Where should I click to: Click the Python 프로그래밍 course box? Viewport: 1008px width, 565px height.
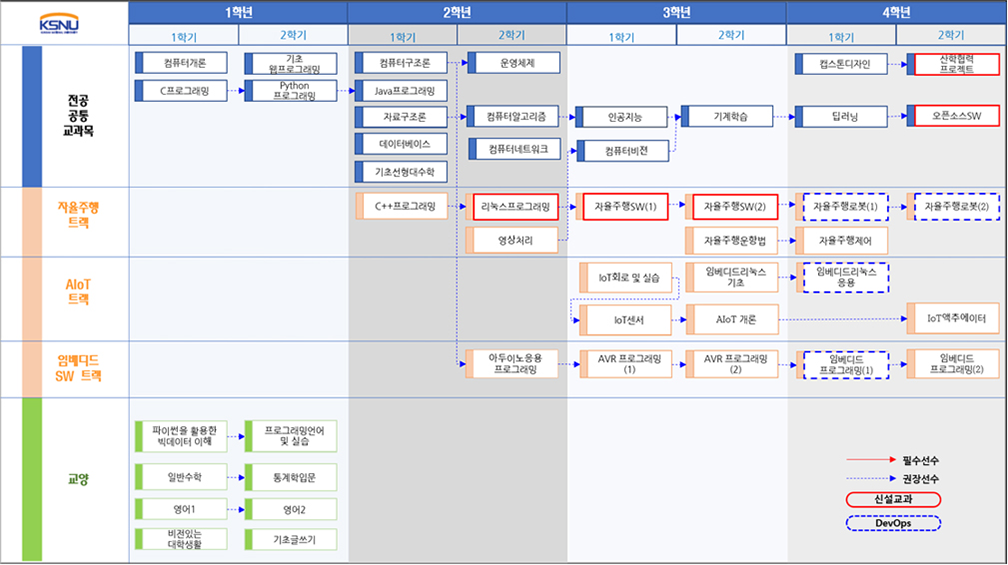point(292,91)
